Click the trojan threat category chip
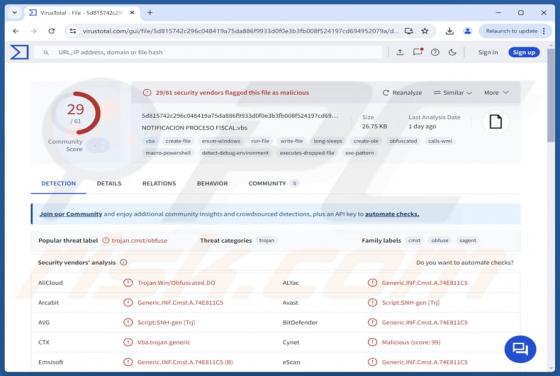Viewport: 560px width, 376px height. click(267, 241)
